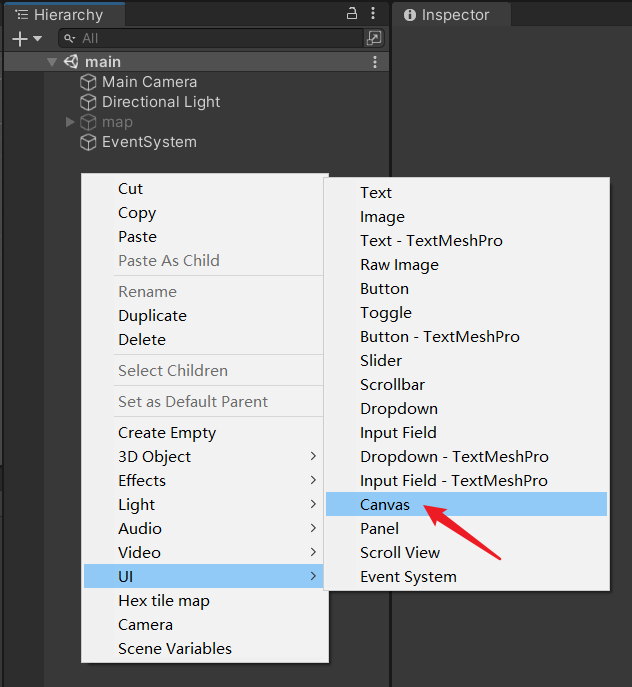Expand the map object foldout arrow

coord(70,122)
